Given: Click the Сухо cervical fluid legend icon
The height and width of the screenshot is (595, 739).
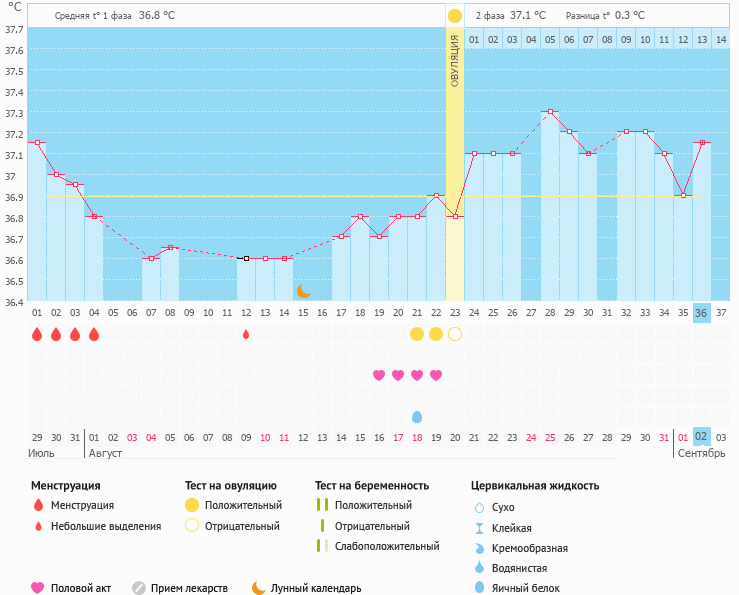Looking at the screenshot, I should 479,508.
